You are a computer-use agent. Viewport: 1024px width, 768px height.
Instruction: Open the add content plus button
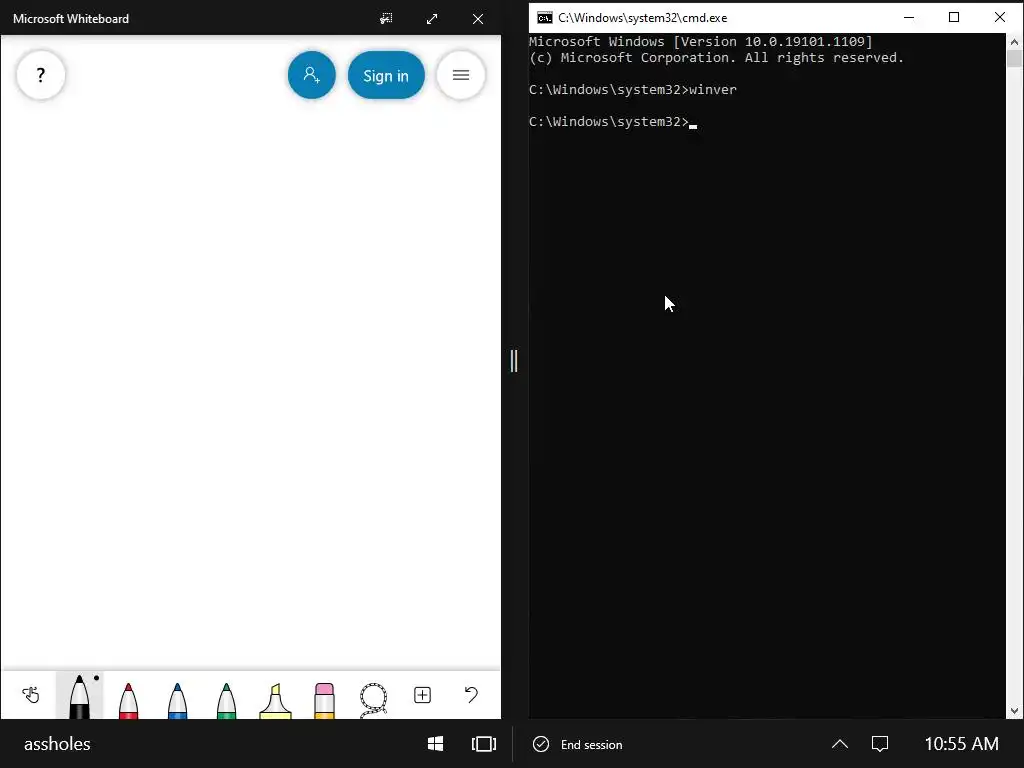pyautogui.click(x=423, y=695)
